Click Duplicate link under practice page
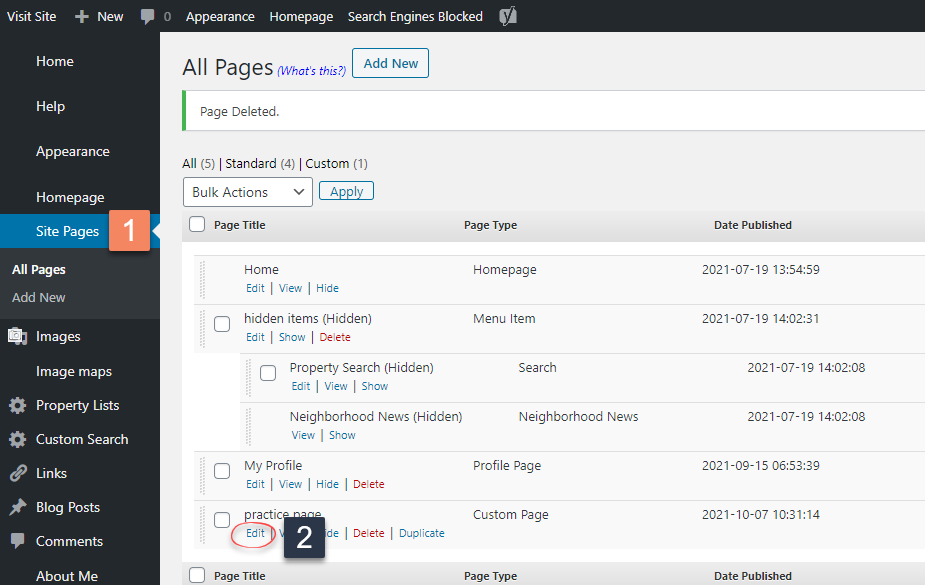 click(x=421, y=533)
